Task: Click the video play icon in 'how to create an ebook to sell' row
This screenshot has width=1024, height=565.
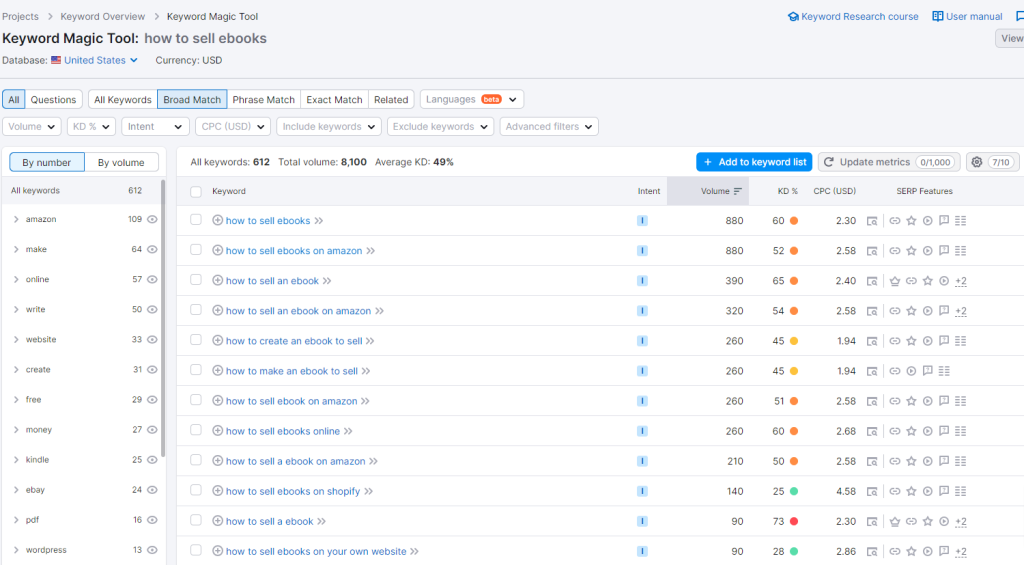Action: pyautogui.click(x=927, y=341)
